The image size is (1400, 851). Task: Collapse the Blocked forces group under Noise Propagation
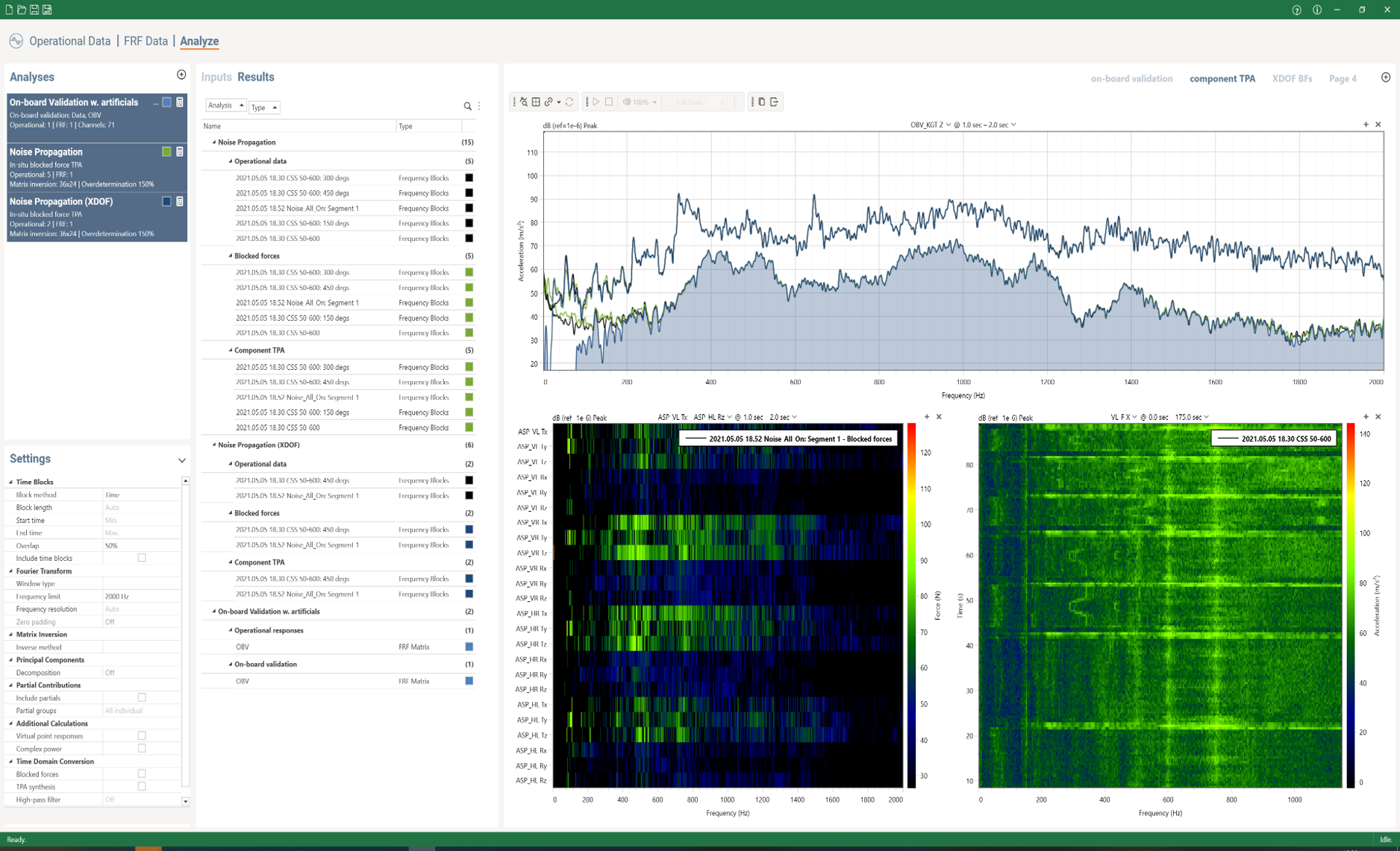[x=231, y=256]
